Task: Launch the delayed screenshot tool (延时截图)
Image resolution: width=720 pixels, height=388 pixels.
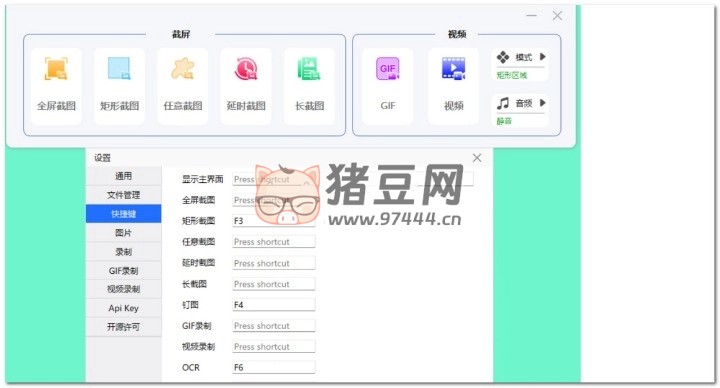Action: pyautogui.click(x=246, y=86)
